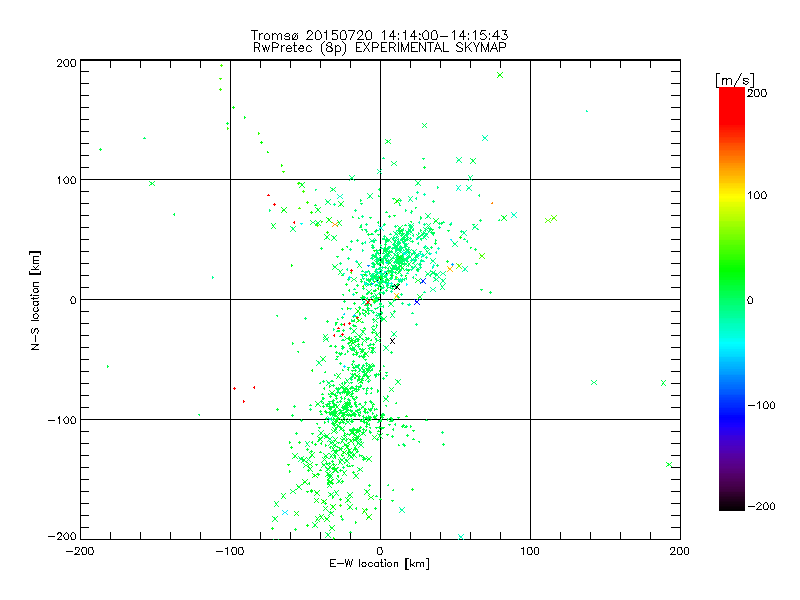Click the x-axis tick label '200' at right
Screen dimensions: 800x600
point(680,551)
